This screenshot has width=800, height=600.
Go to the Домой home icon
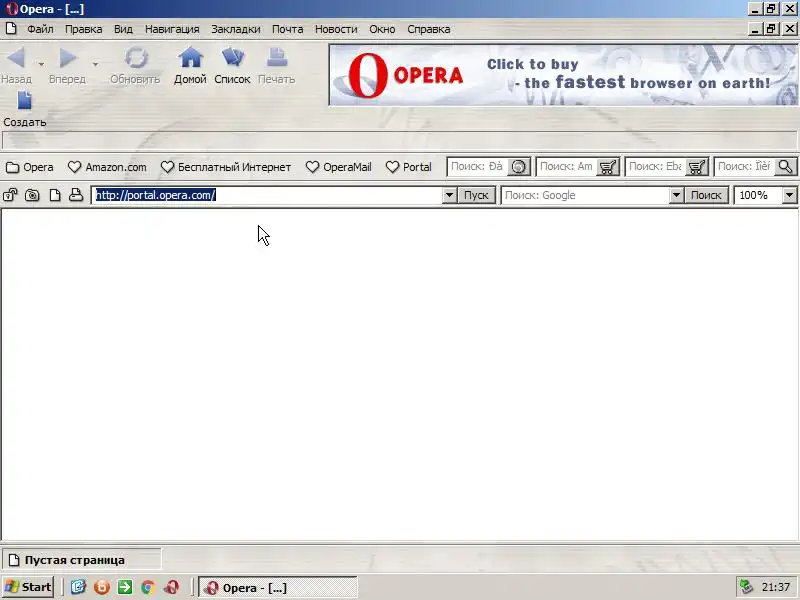click(x=190, y=58)
